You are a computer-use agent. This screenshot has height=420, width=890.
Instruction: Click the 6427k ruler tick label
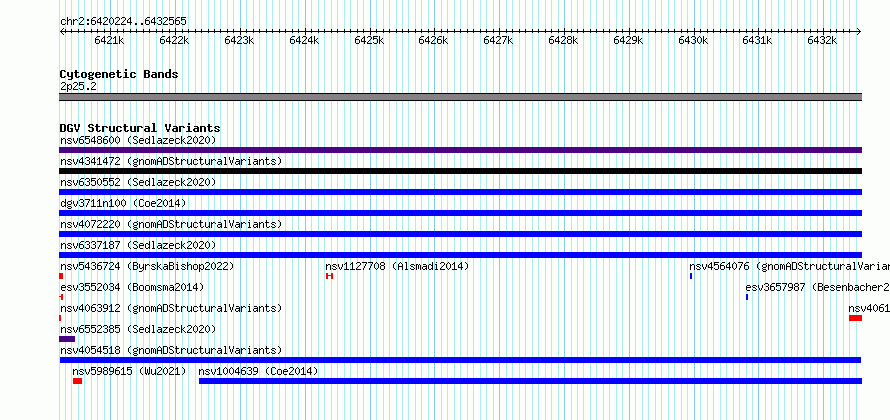pyautogui.click(x=498, y=40)
